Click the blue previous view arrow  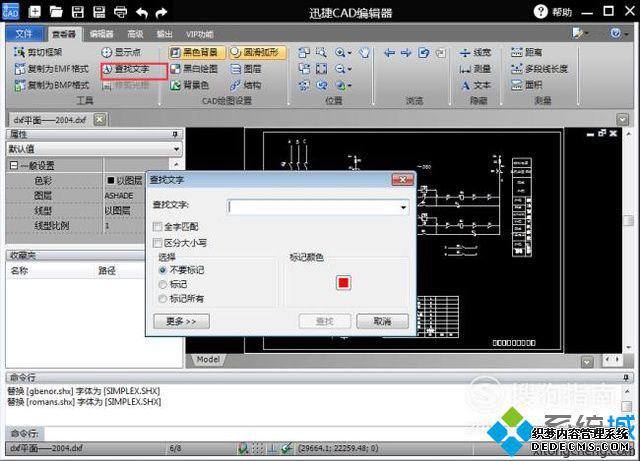(389, 52)
